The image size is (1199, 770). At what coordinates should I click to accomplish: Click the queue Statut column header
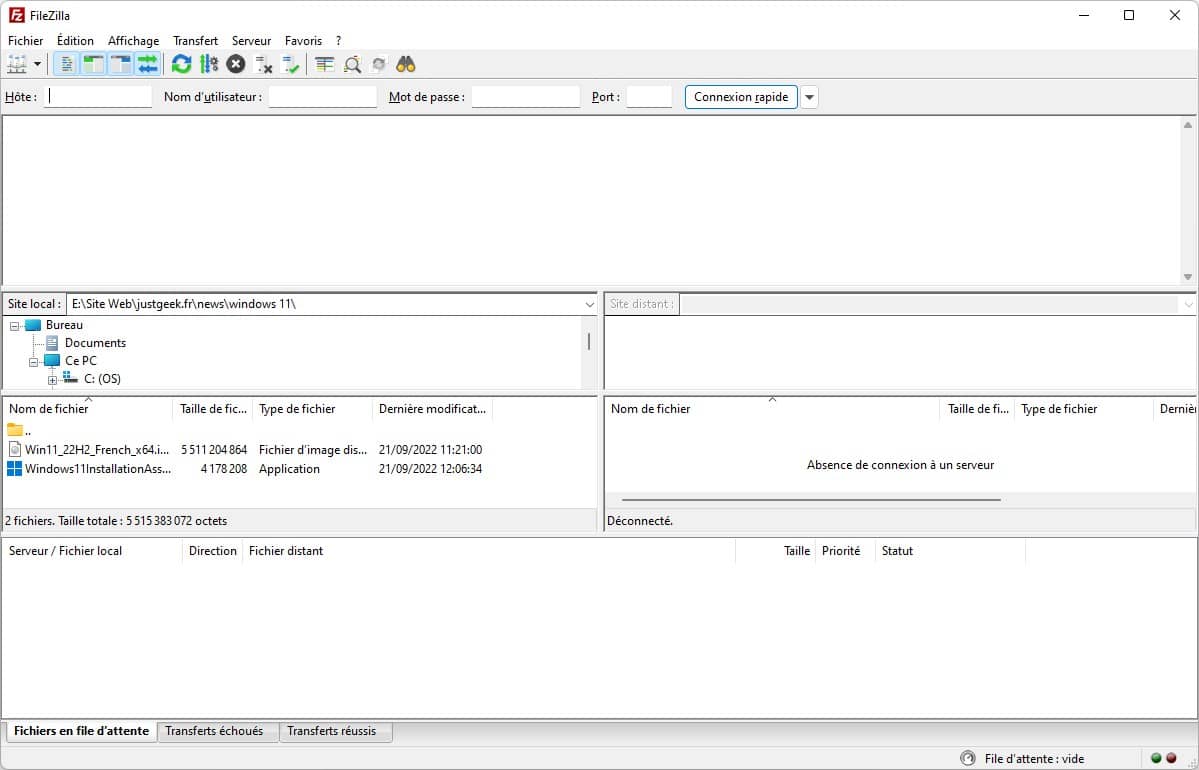coord(950,551)
